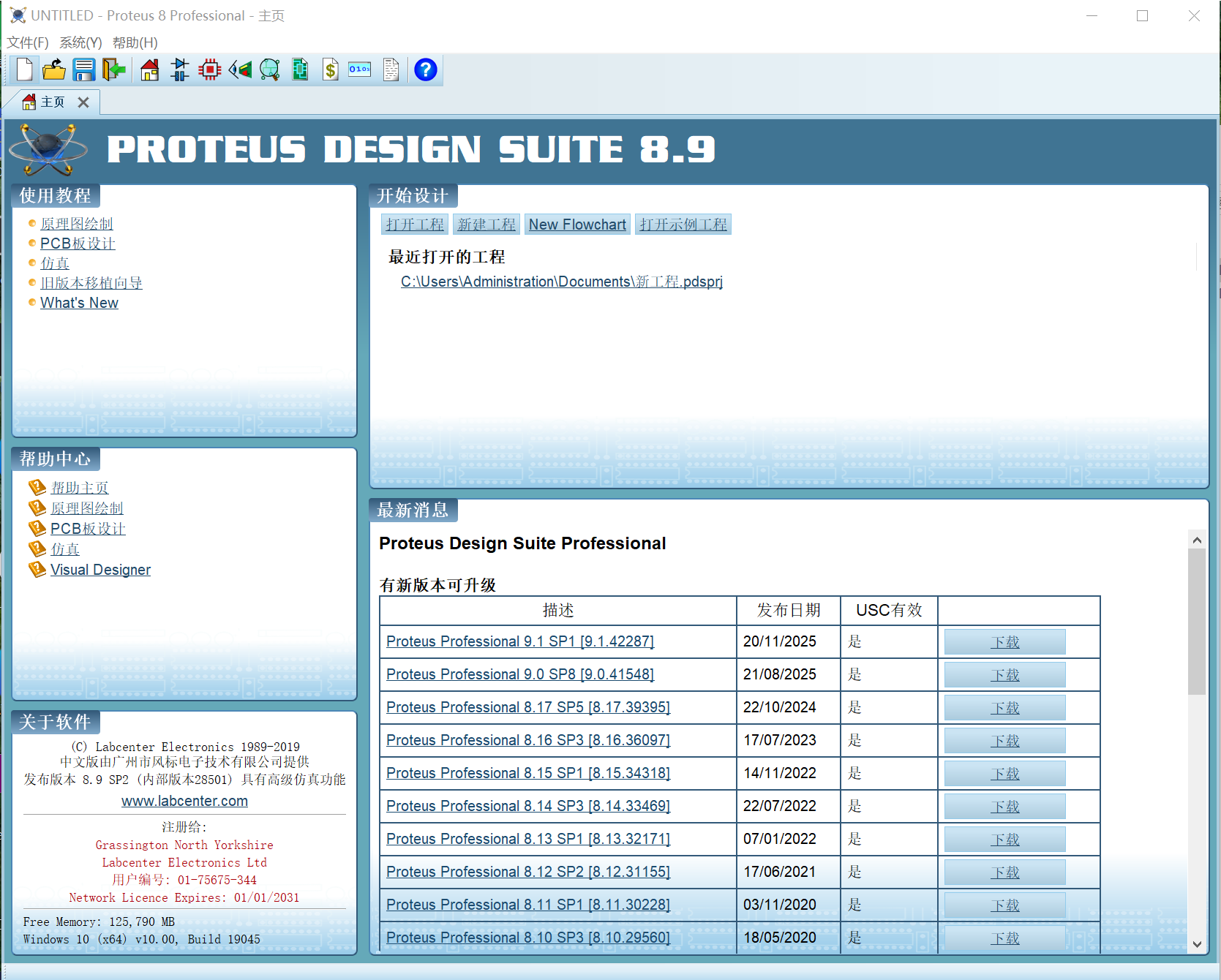Open Project Notes document icon
The image size is (1221, 980).
click(x=391, y=69)
